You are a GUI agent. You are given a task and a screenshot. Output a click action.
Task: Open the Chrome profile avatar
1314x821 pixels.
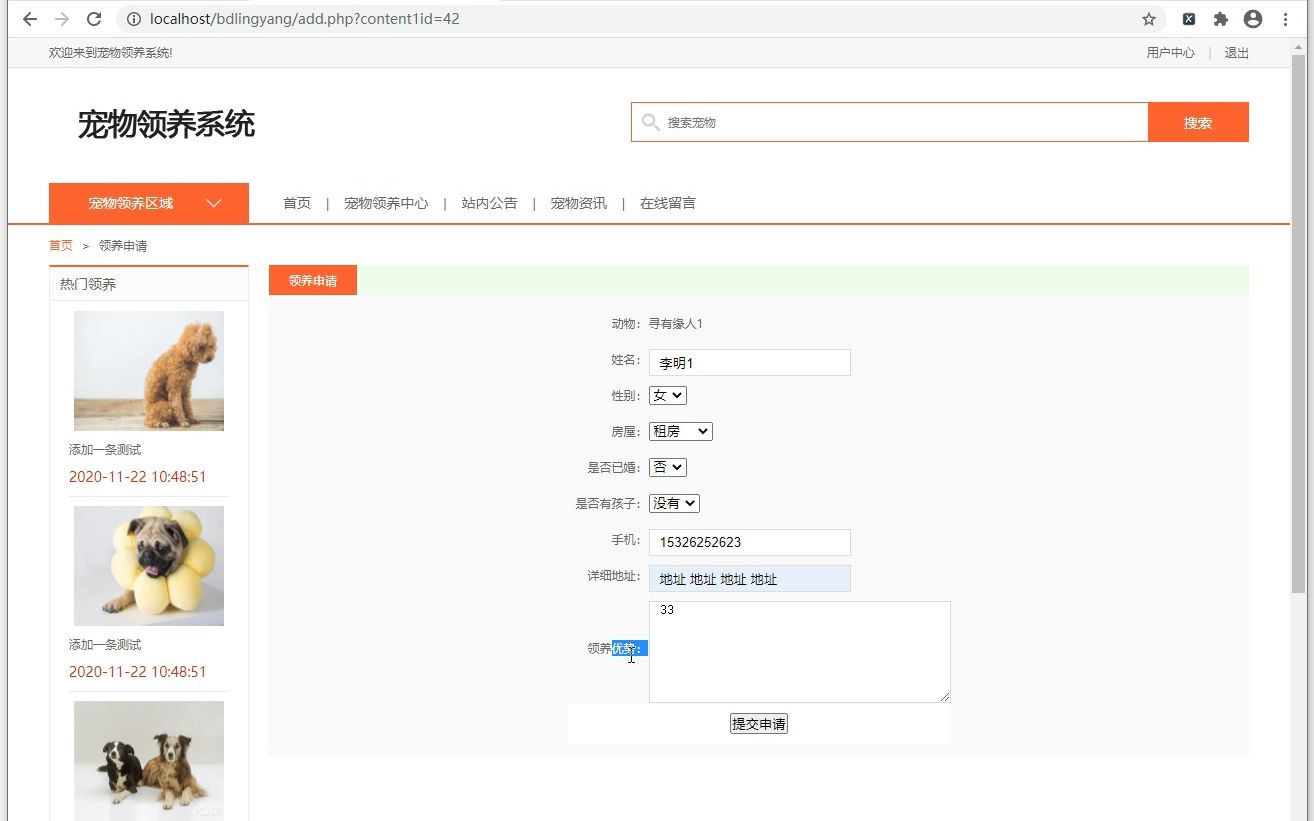coord(1253,19)
